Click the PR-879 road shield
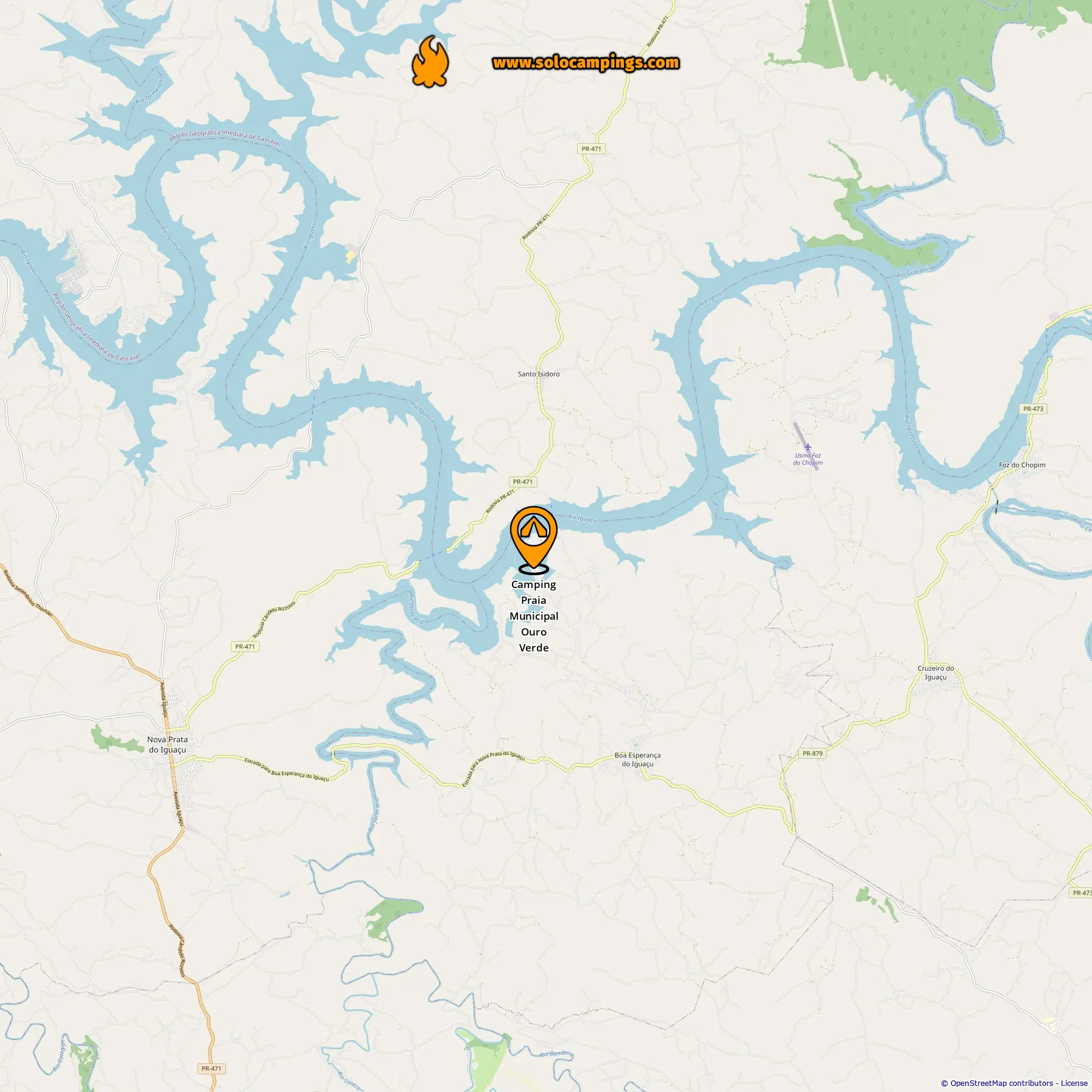This screenshot has width=1092, height=1092. pos(812,753)
